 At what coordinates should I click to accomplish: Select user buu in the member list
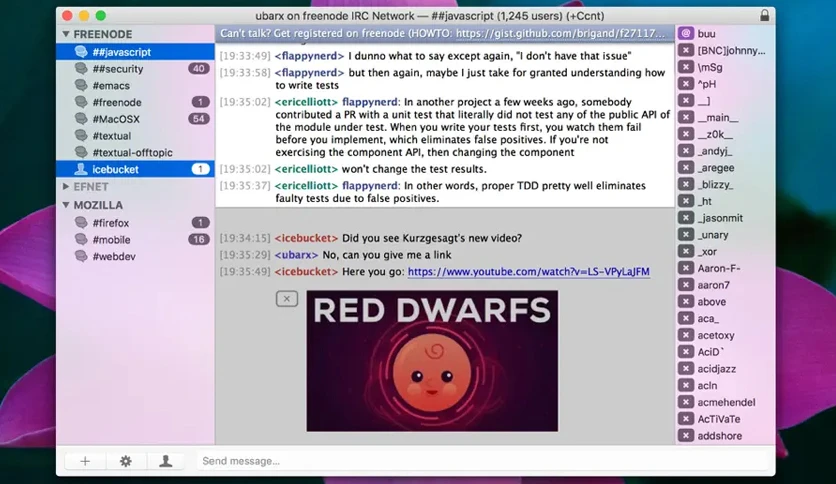tap(706, 34)
